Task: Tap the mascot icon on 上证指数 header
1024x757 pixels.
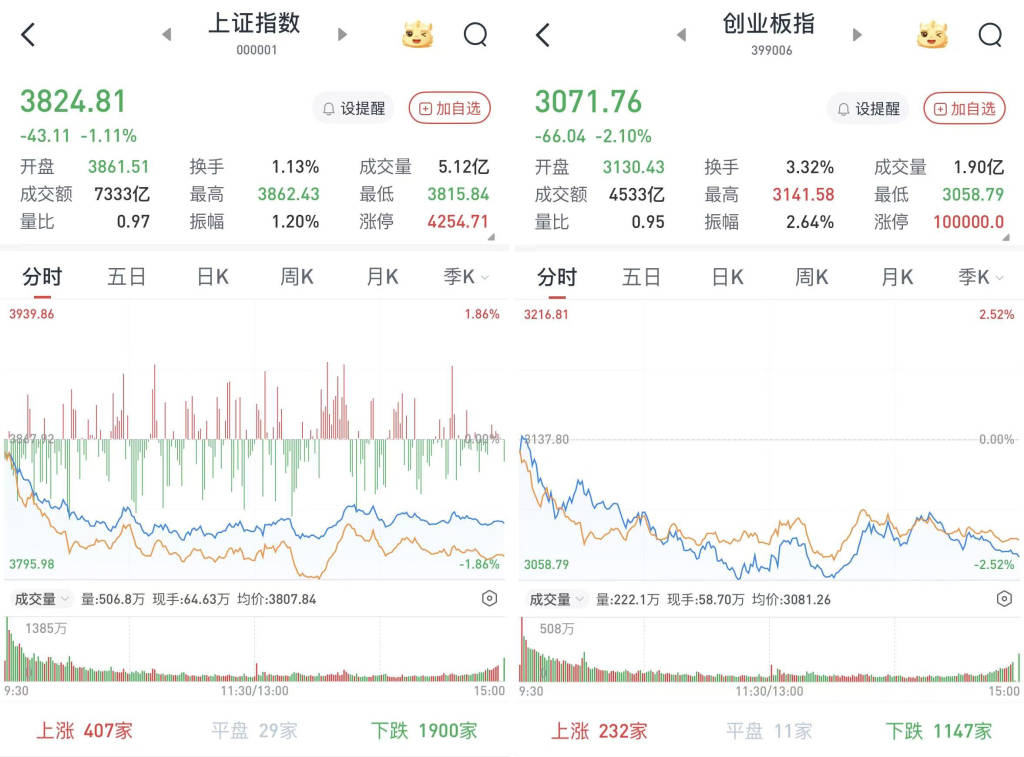Action: click(x=417, y=35)
